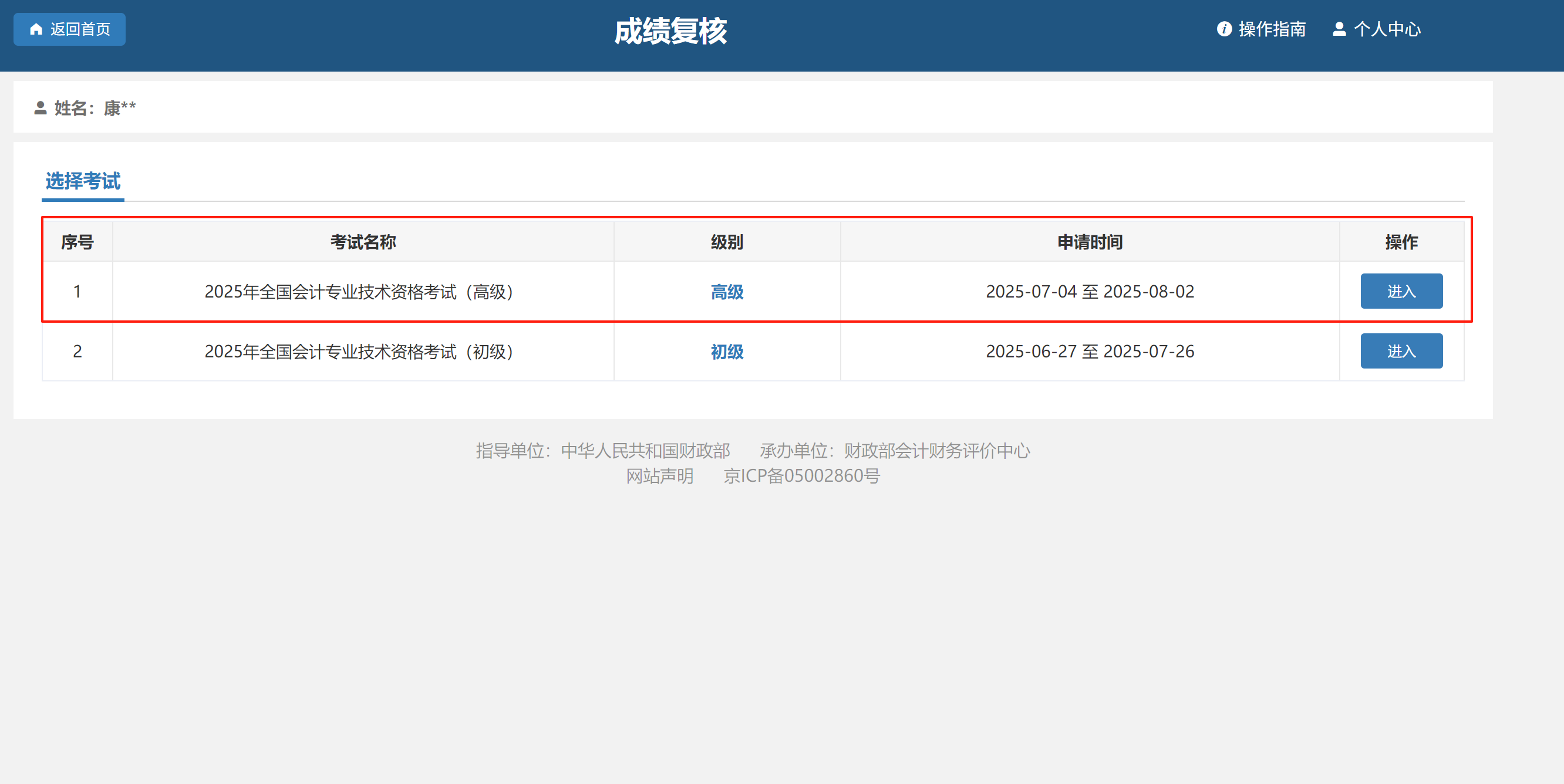Click sequence number 2 cell
1564x784 pixels.
(77, 351)
